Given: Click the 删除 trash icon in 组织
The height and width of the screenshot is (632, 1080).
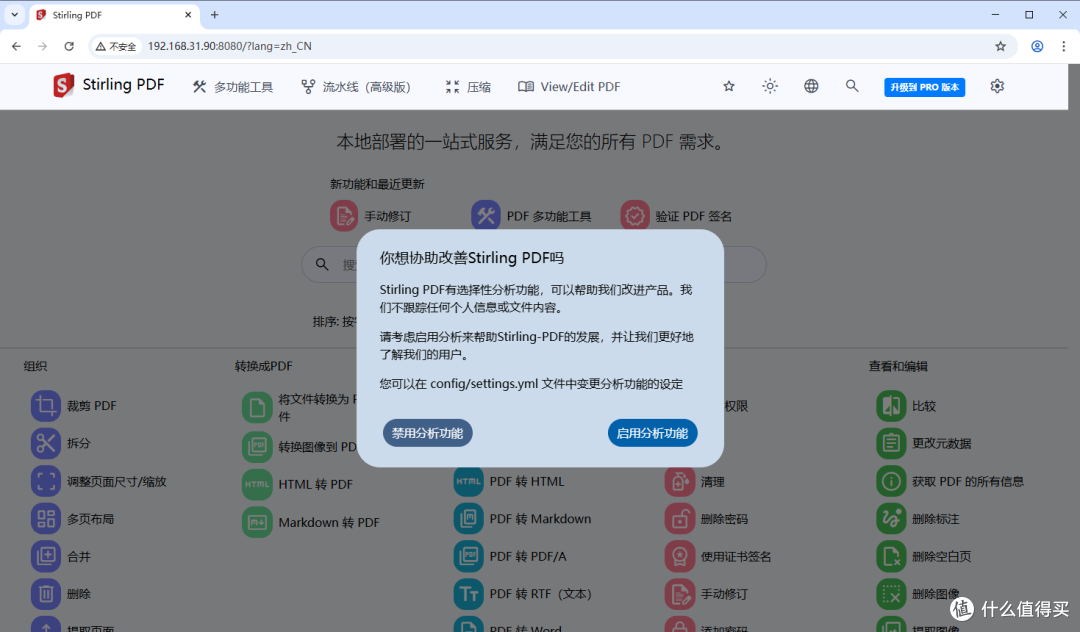Looking at the screenshot, I should click(x=45, y=593).
